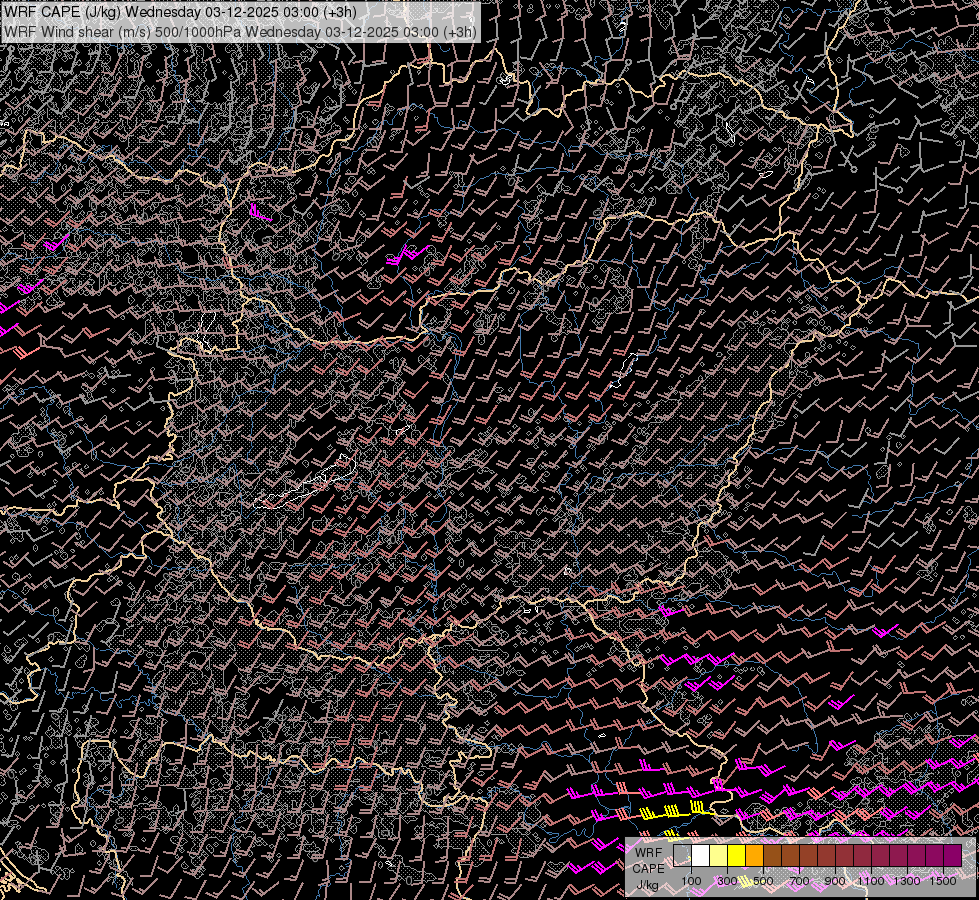Select the 1300 legend tick label

[907, 882]
